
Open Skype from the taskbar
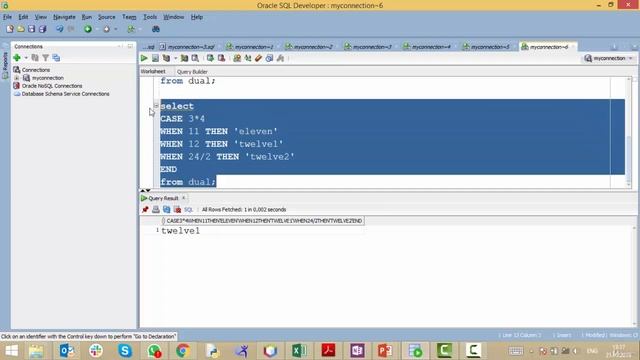click(x=124, y=351)
